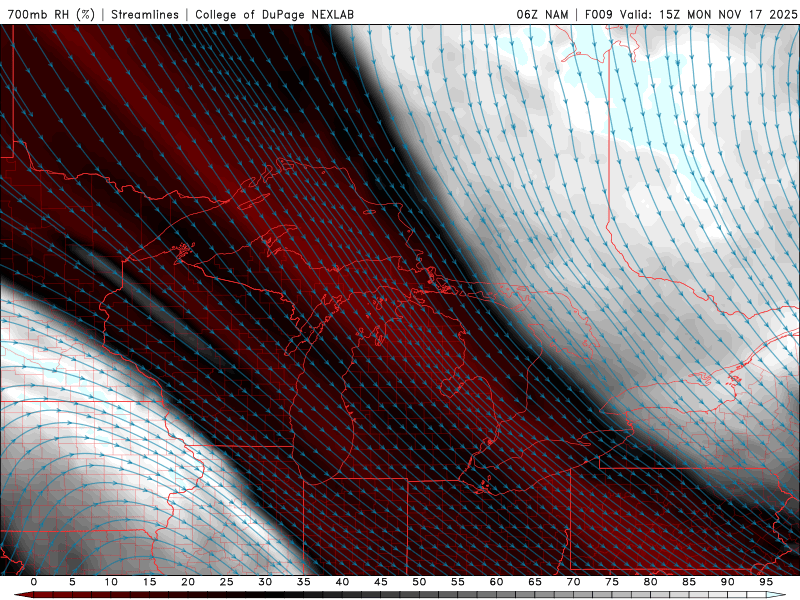The image size is (800, 600).
Task: Click the '30' colorbar scale label
Action: coord(265,582)
